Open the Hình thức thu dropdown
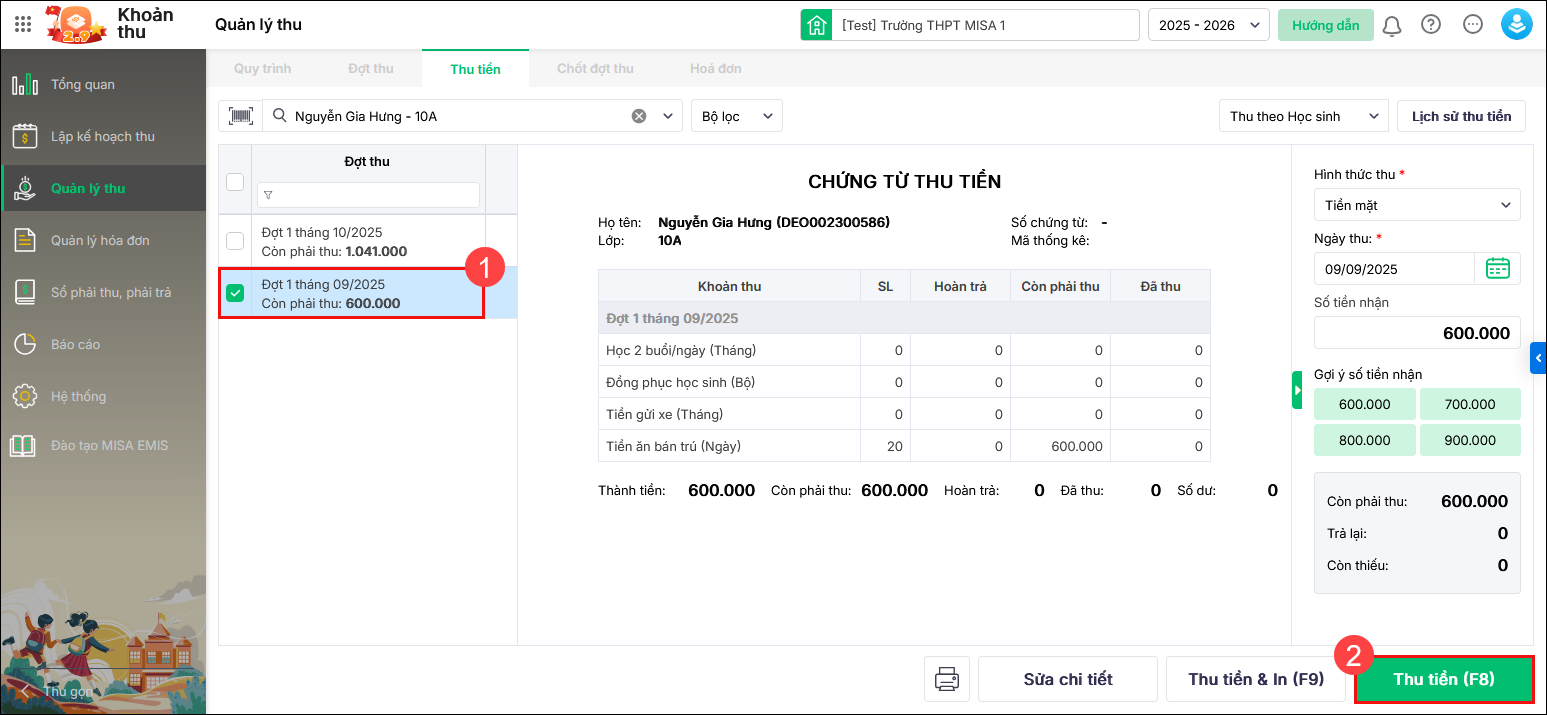1547x715 pixels. [1416, 205]
